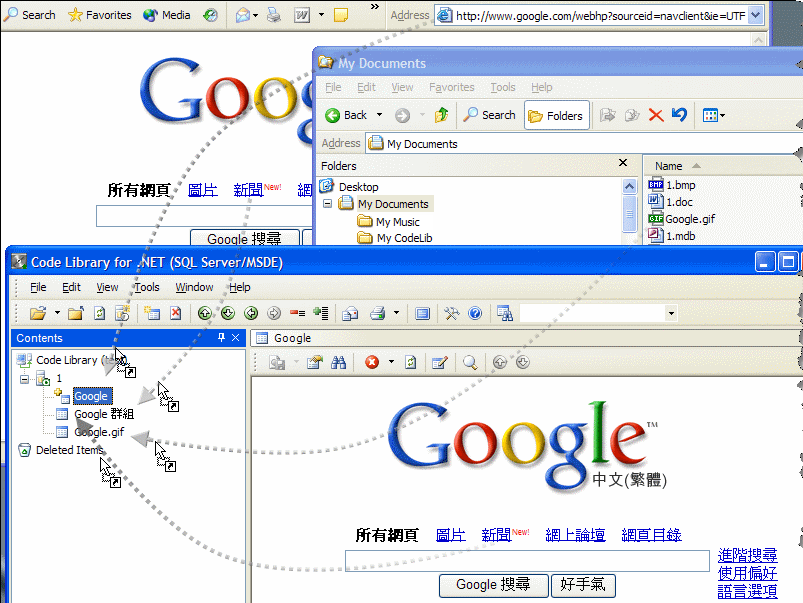
Task: Click the 進階搜尋 link beside the search box
Action: pos(747,555)
